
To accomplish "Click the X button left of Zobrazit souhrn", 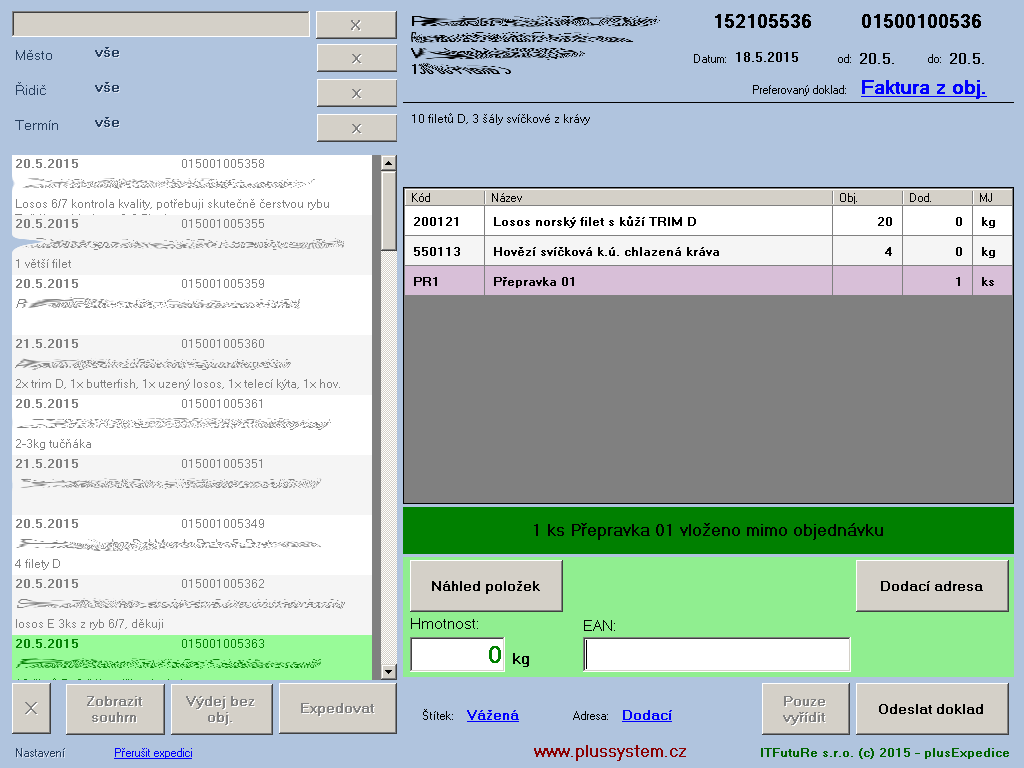I will [31, 709].
